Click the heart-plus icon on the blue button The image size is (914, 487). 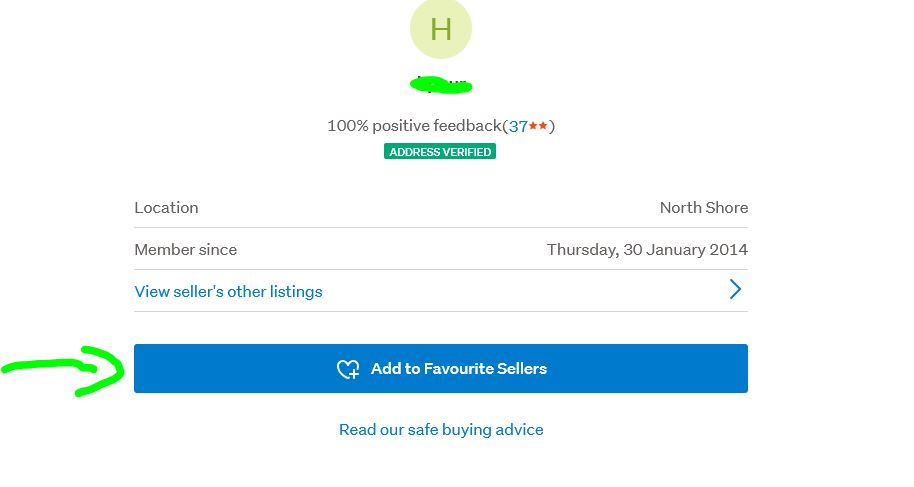tap(347, 369)
